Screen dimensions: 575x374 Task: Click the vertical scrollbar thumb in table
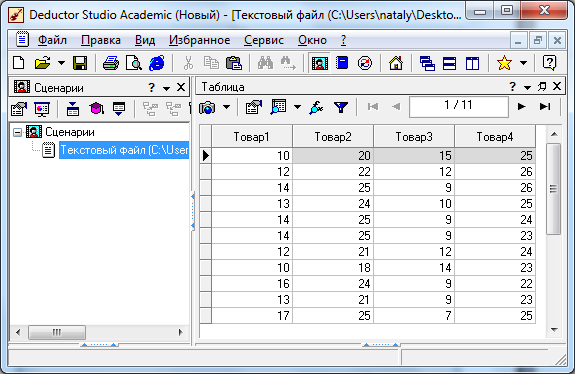(554, 189)
